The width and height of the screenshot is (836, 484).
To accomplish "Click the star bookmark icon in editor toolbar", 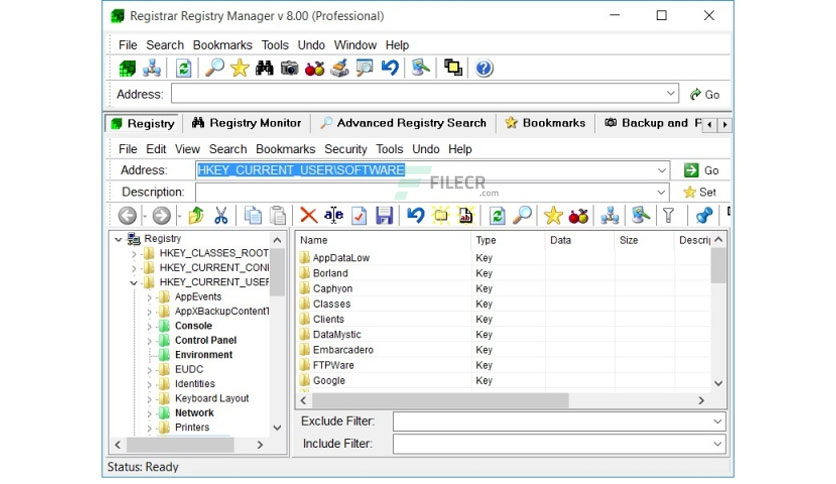I will click(x=553, y=216).
